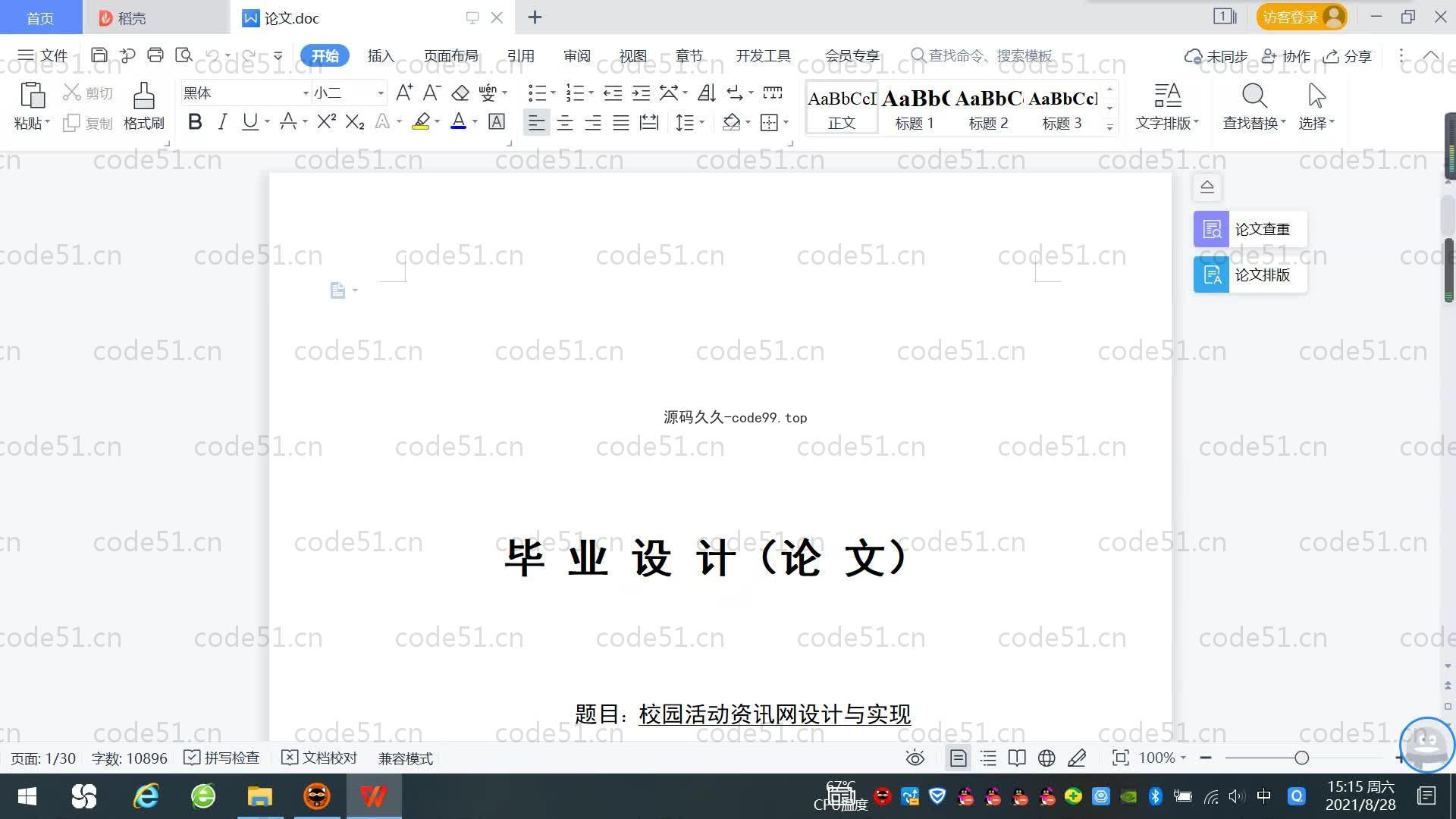Decrease font size with A- icon

point(431,93)
